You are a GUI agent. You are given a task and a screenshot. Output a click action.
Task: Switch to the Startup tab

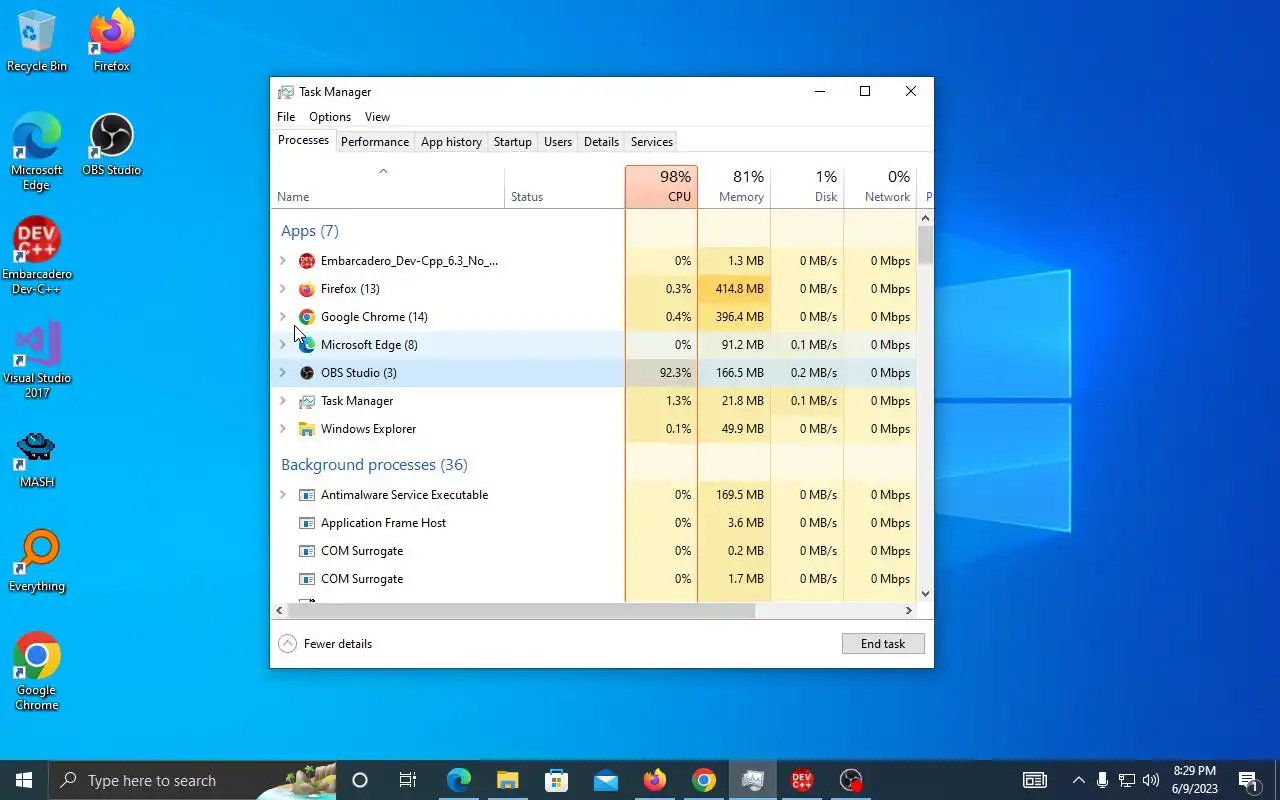(513, 142)
